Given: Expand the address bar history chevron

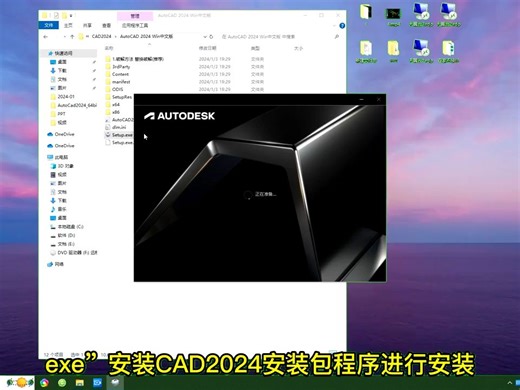Looking at the screenshot, I should [205, 37].
